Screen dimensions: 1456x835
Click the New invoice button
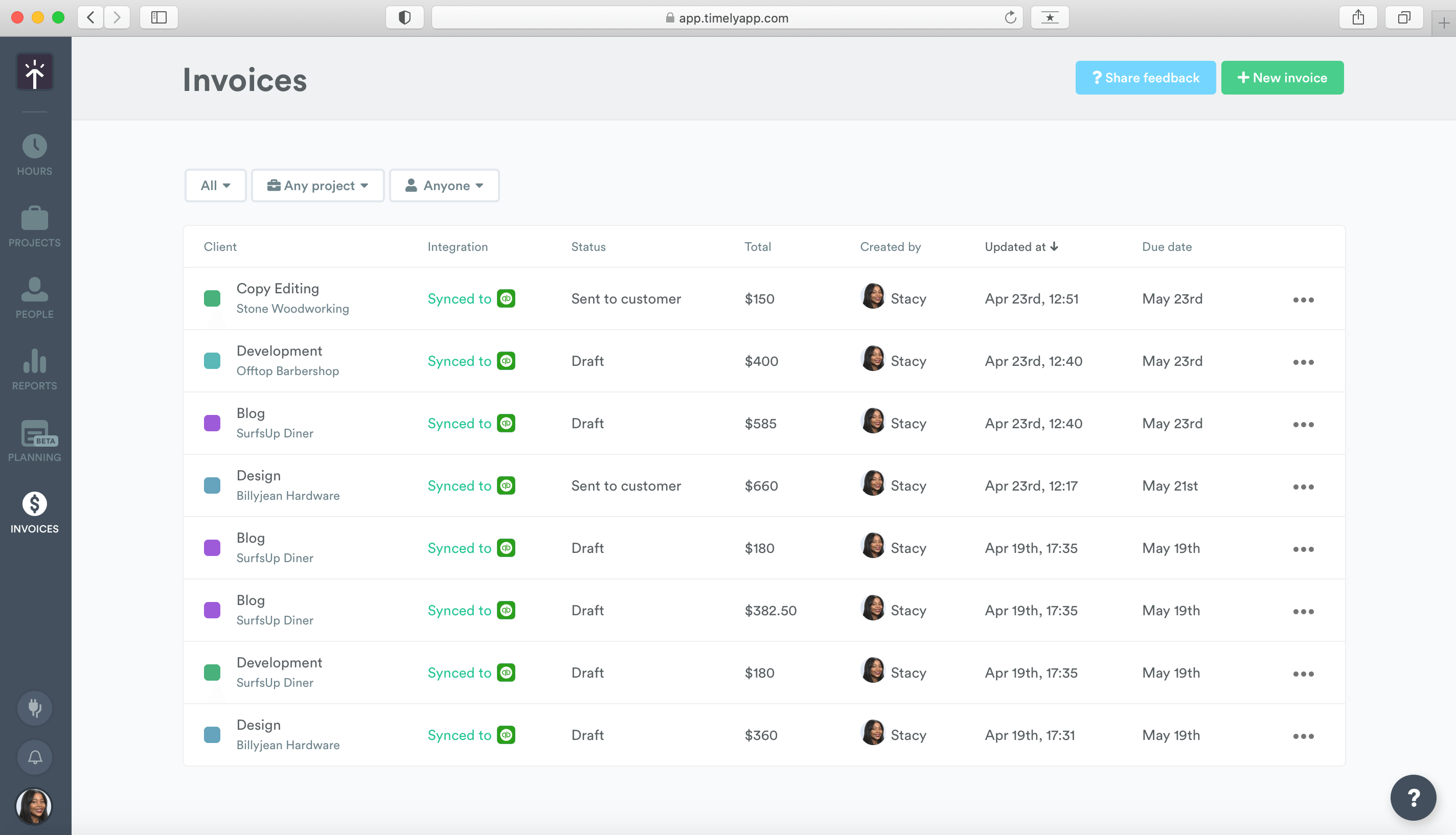pos(1282,78)
